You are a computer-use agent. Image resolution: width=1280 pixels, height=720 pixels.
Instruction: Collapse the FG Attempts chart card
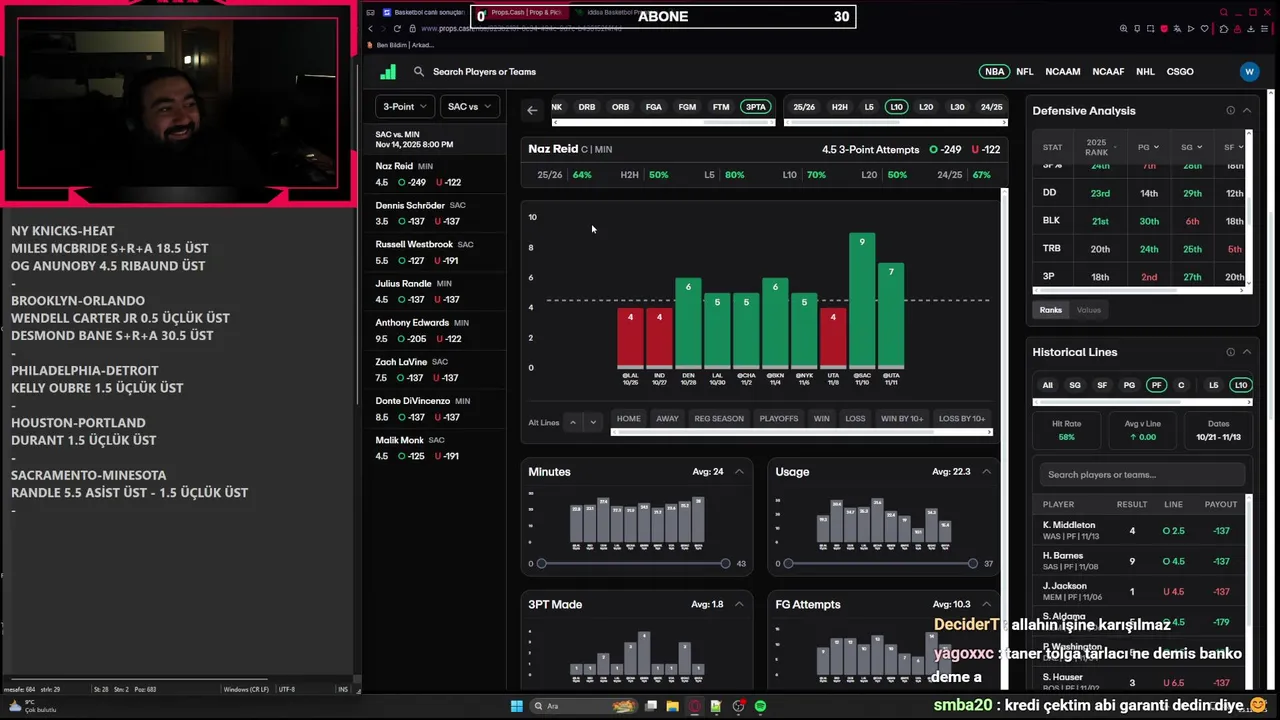(x=986, y=604)
